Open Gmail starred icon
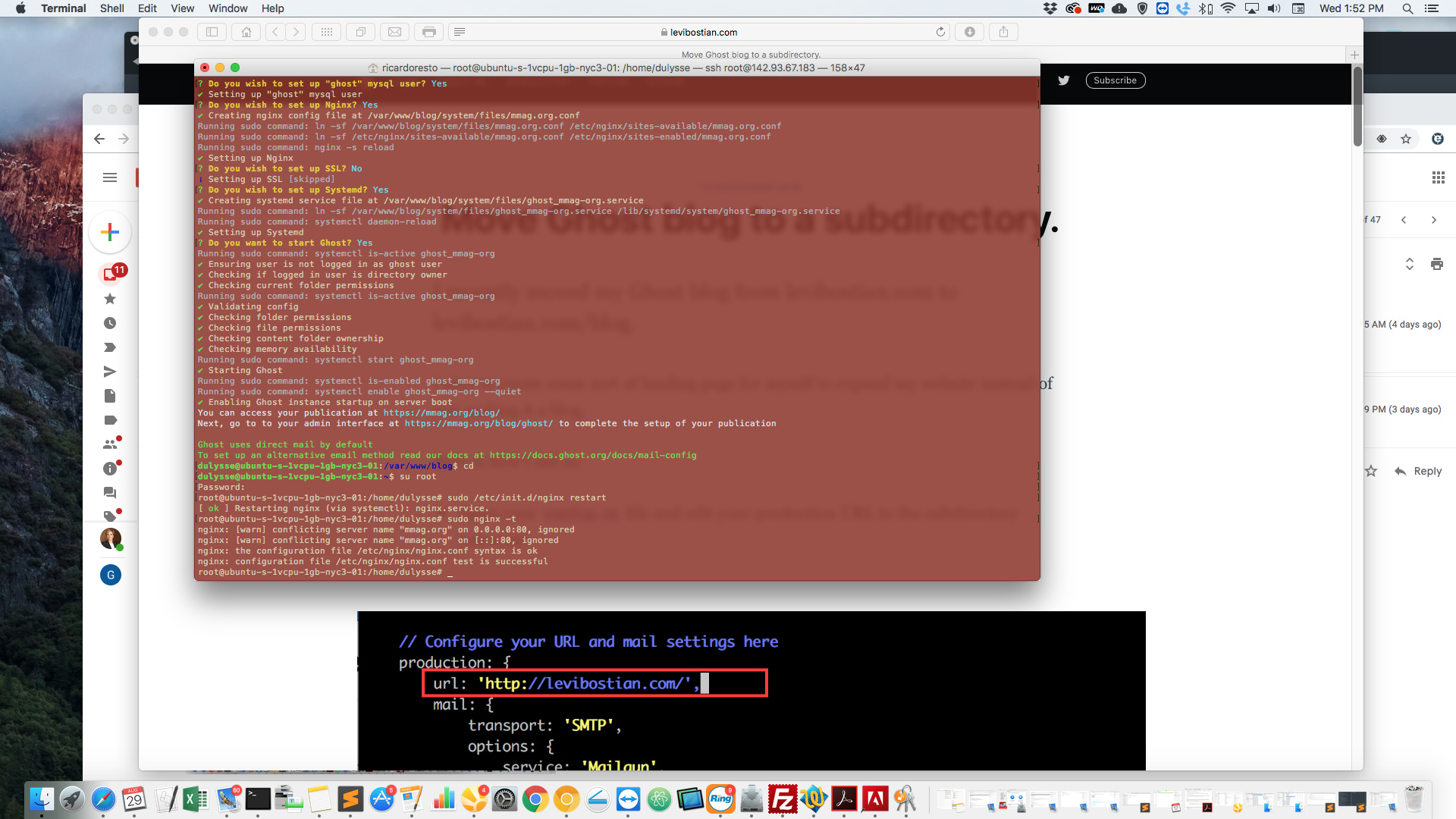Viewport: 1456px width, 819px height. click(x=110, y=299)
